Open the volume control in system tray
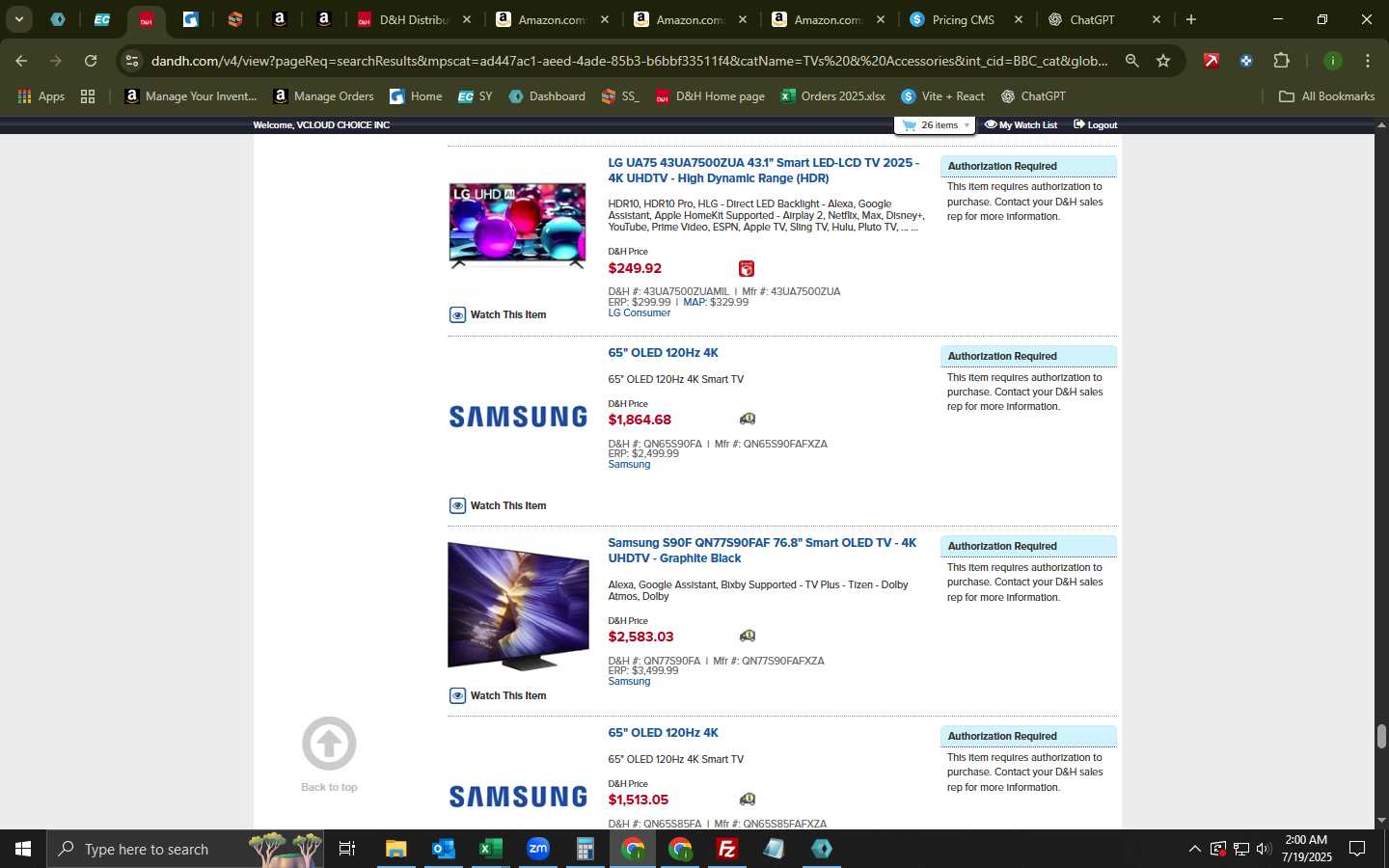The height and width of the screenshot is (868, 1389). 1264,849
